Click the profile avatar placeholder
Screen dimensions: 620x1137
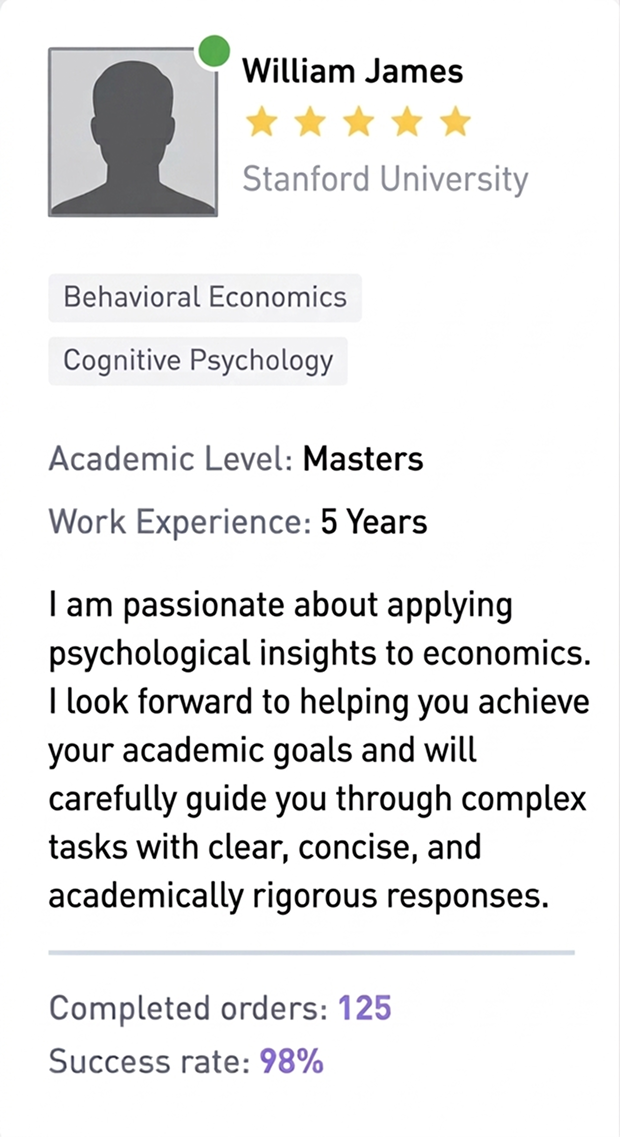[132, 132]
